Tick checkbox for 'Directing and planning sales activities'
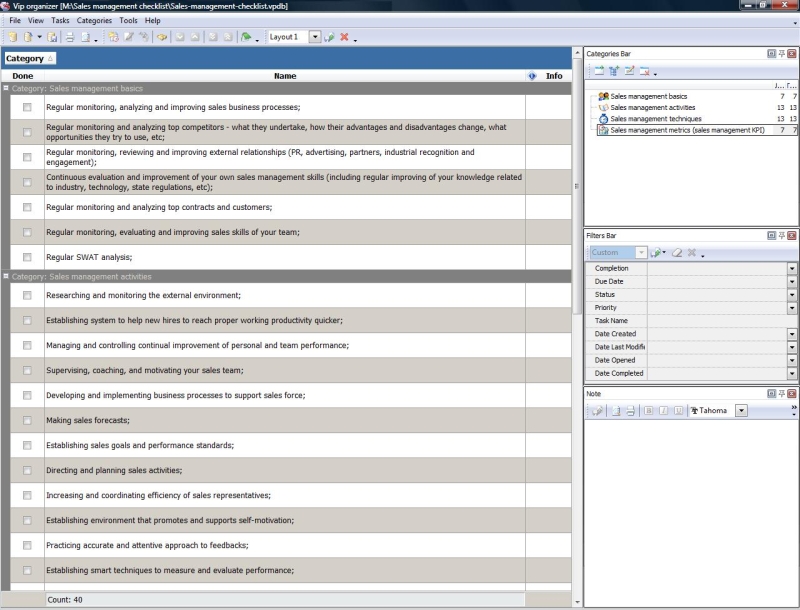The height and width of the screenshot is (610, 800). tap(27, 470)
